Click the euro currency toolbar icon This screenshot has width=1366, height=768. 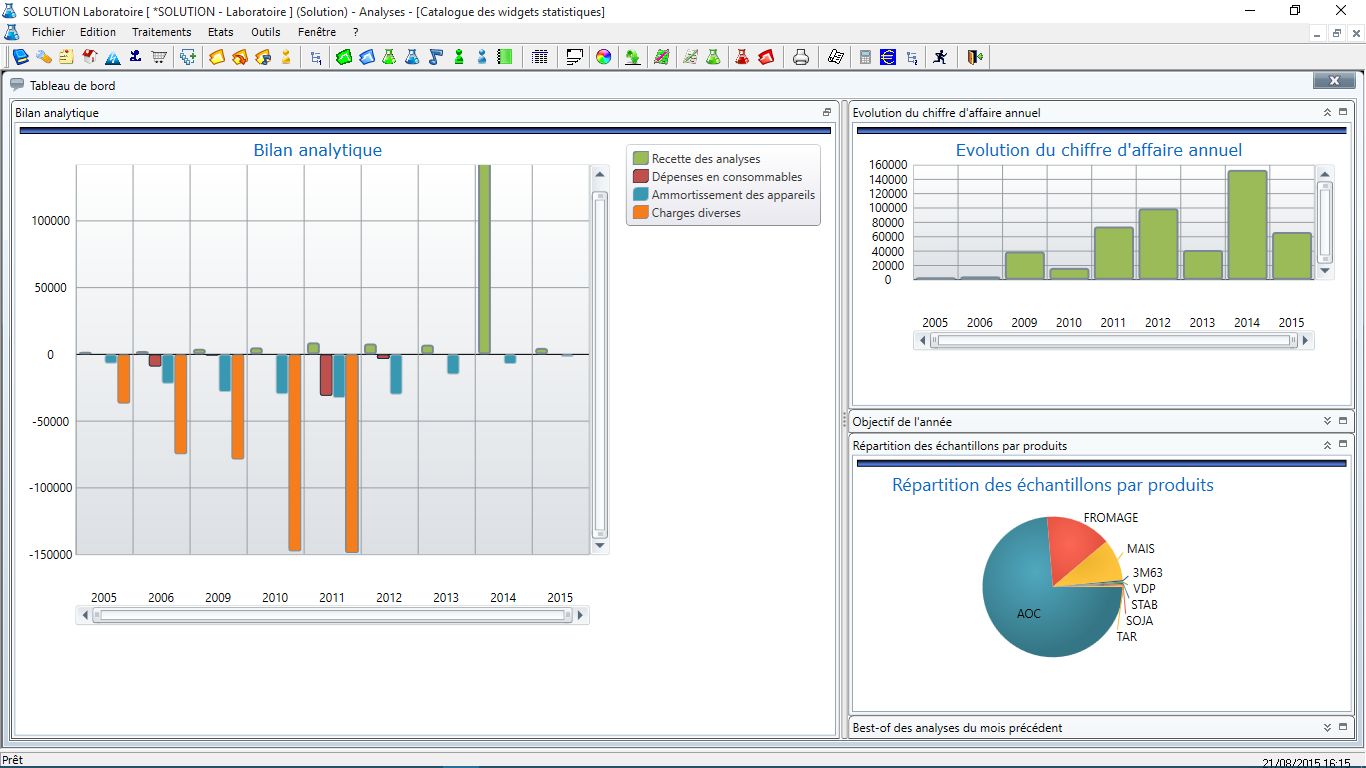pos(888,57)
